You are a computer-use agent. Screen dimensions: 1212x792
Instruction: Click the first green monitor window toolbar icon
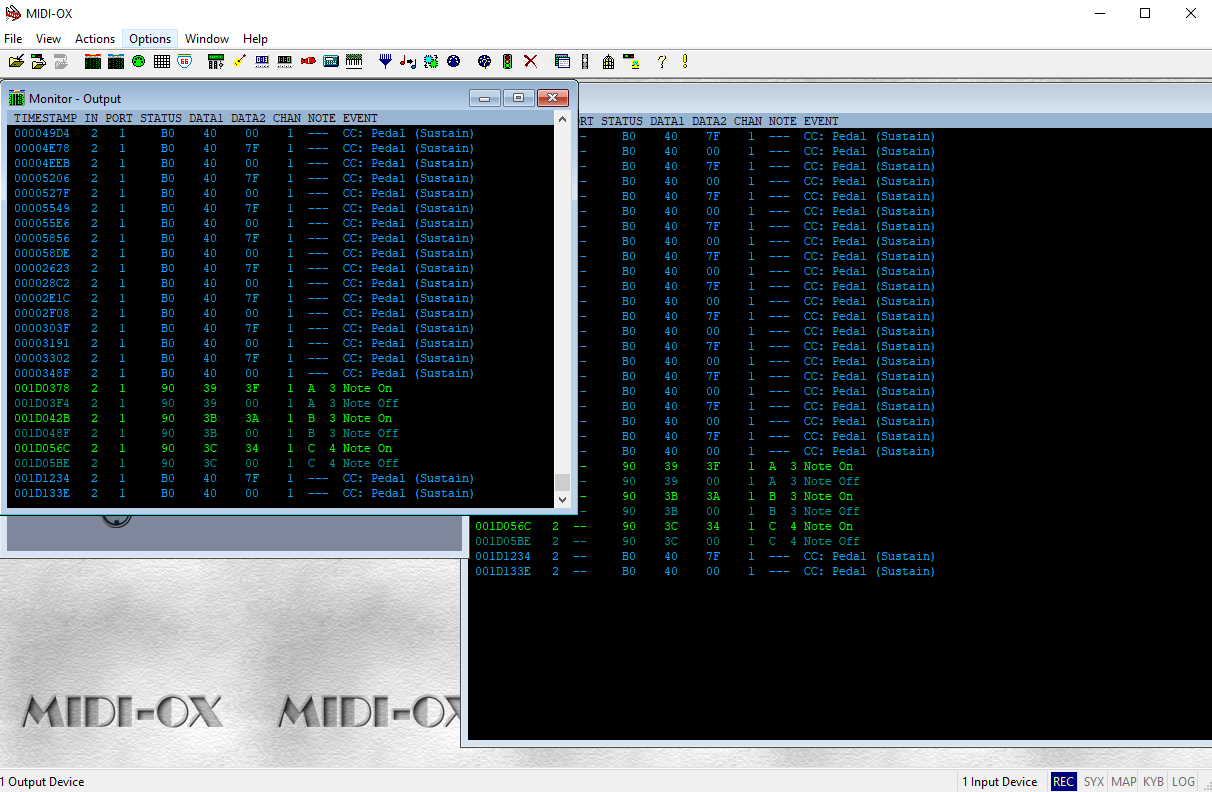click(93, 61)
